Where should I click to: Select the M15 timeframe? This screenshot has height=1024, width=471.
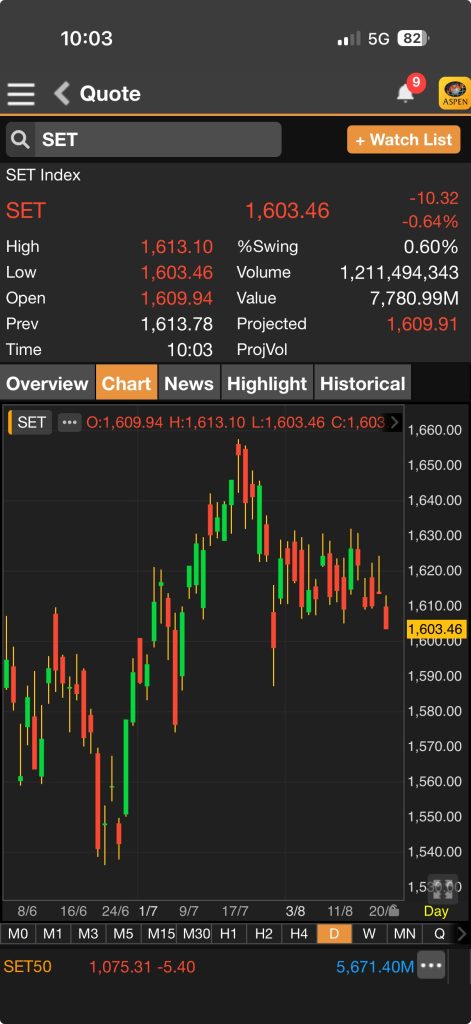tap(161, 934)
